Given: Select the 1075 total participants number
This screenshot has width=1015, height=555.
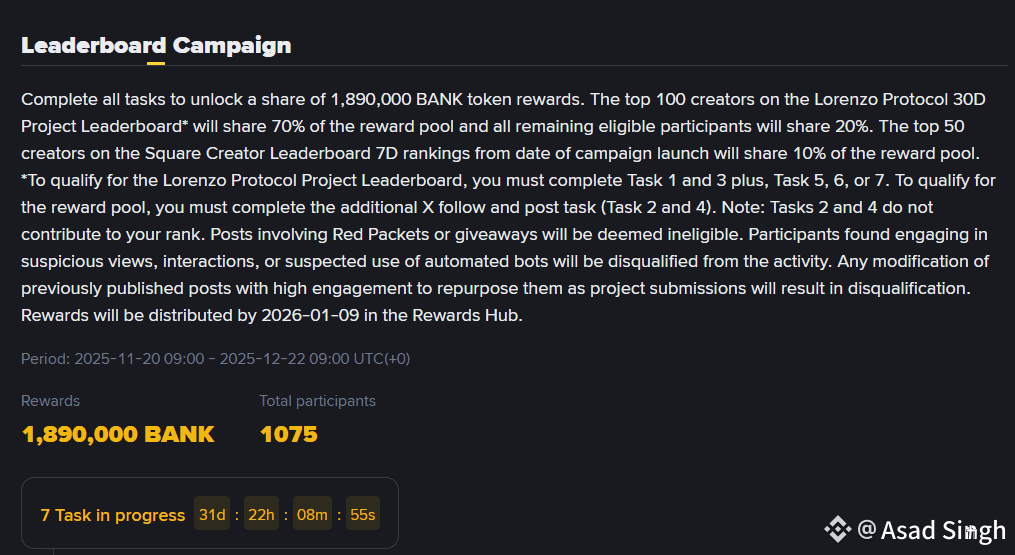Looking at the screenshot, I should click(288, 434).
